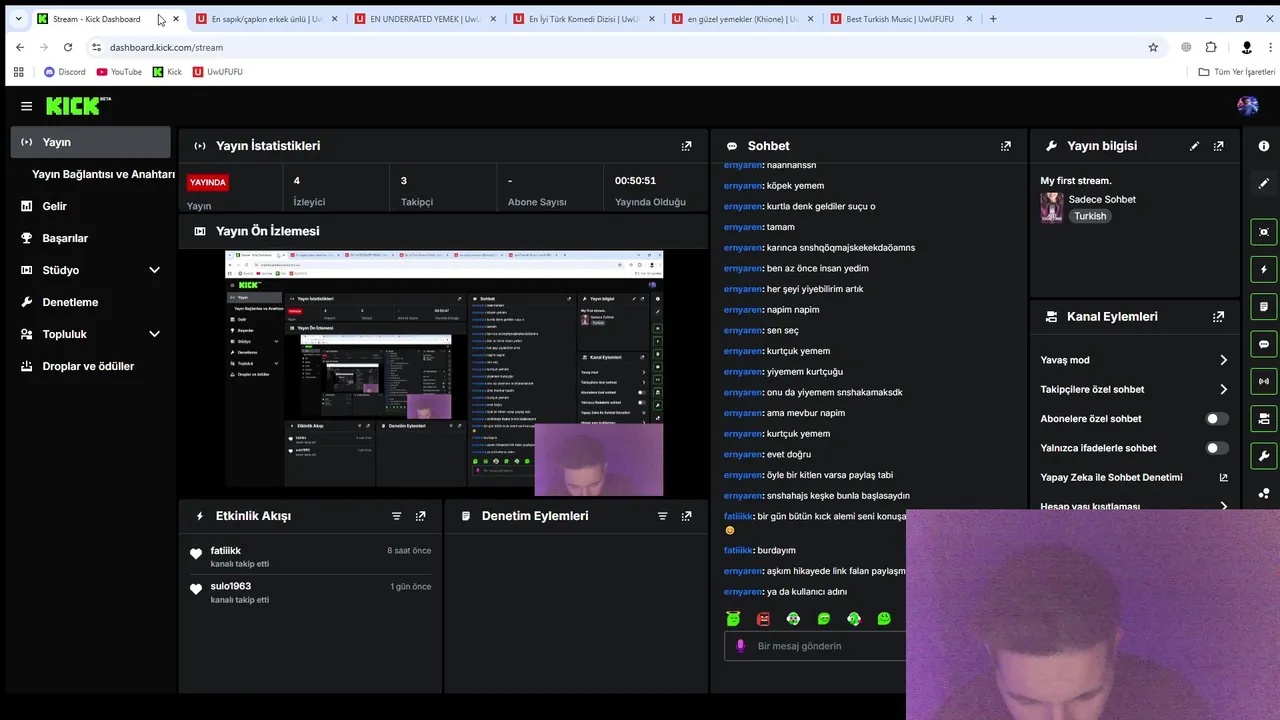The image size is (1280, 720).
Task: Edit stream info with the pencil in Yayın bilgisi
Action: 1194,146
